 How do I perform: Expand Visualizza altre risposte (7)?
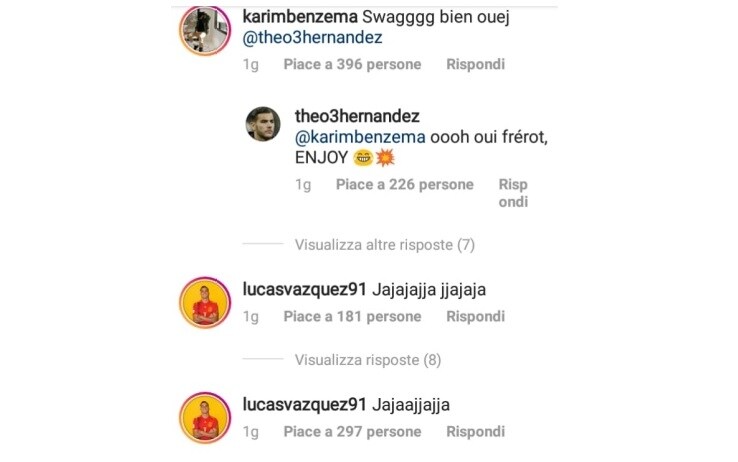coord(385,245)
